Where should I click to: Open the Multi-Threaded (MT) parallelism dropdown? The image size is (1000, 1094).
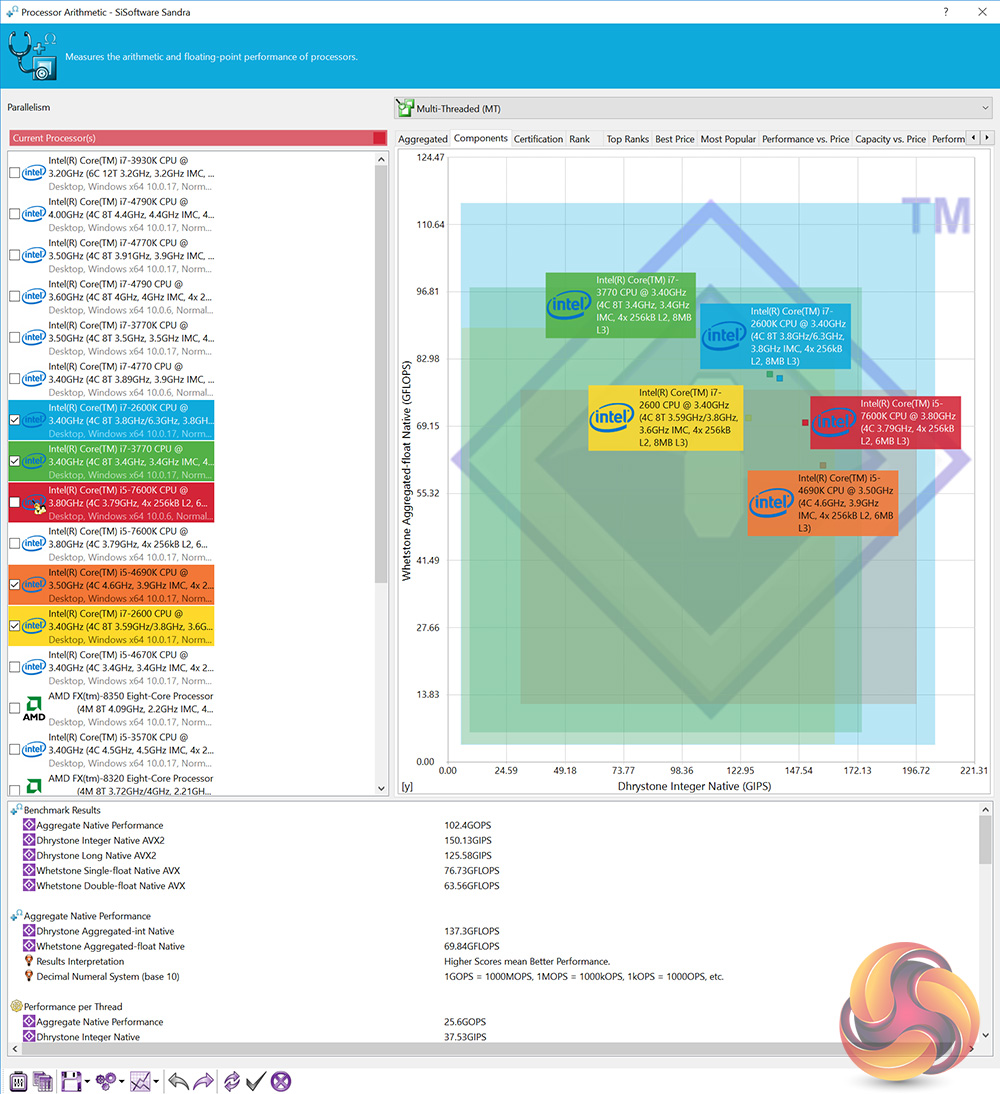[x=693, y=108]
